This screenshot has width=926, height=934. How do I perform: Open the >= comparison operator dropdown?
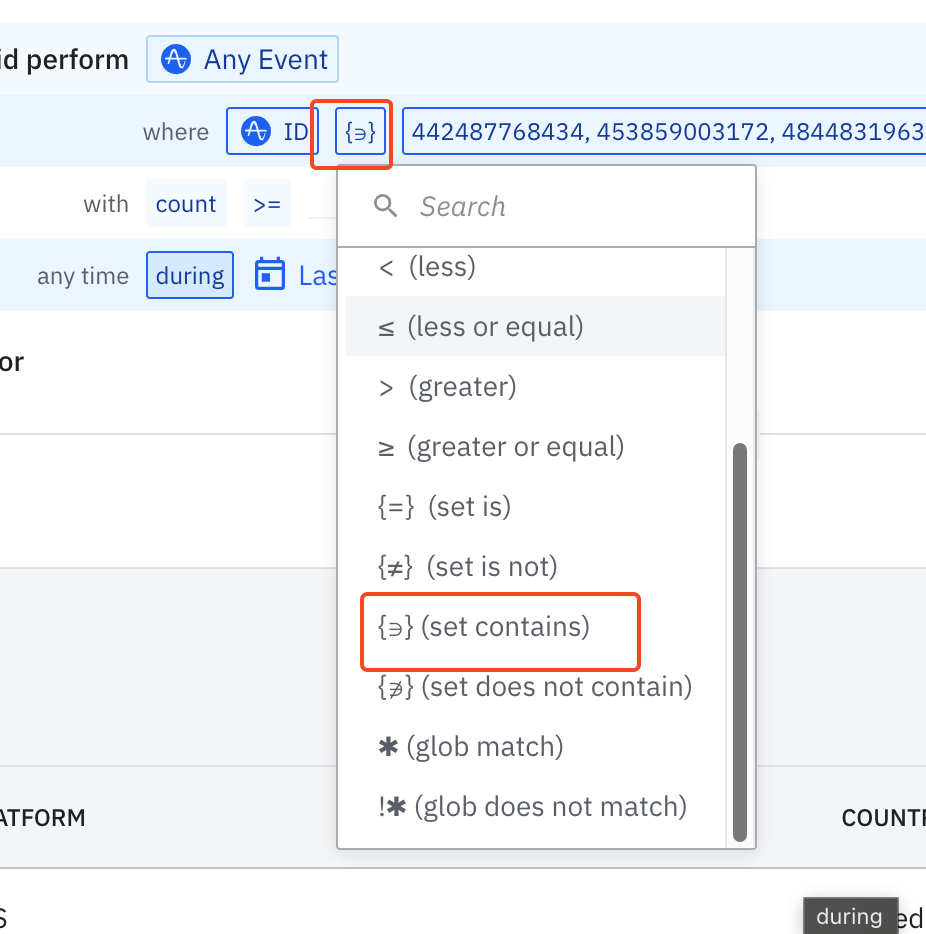pyautogui.click(x=267, y=204)
